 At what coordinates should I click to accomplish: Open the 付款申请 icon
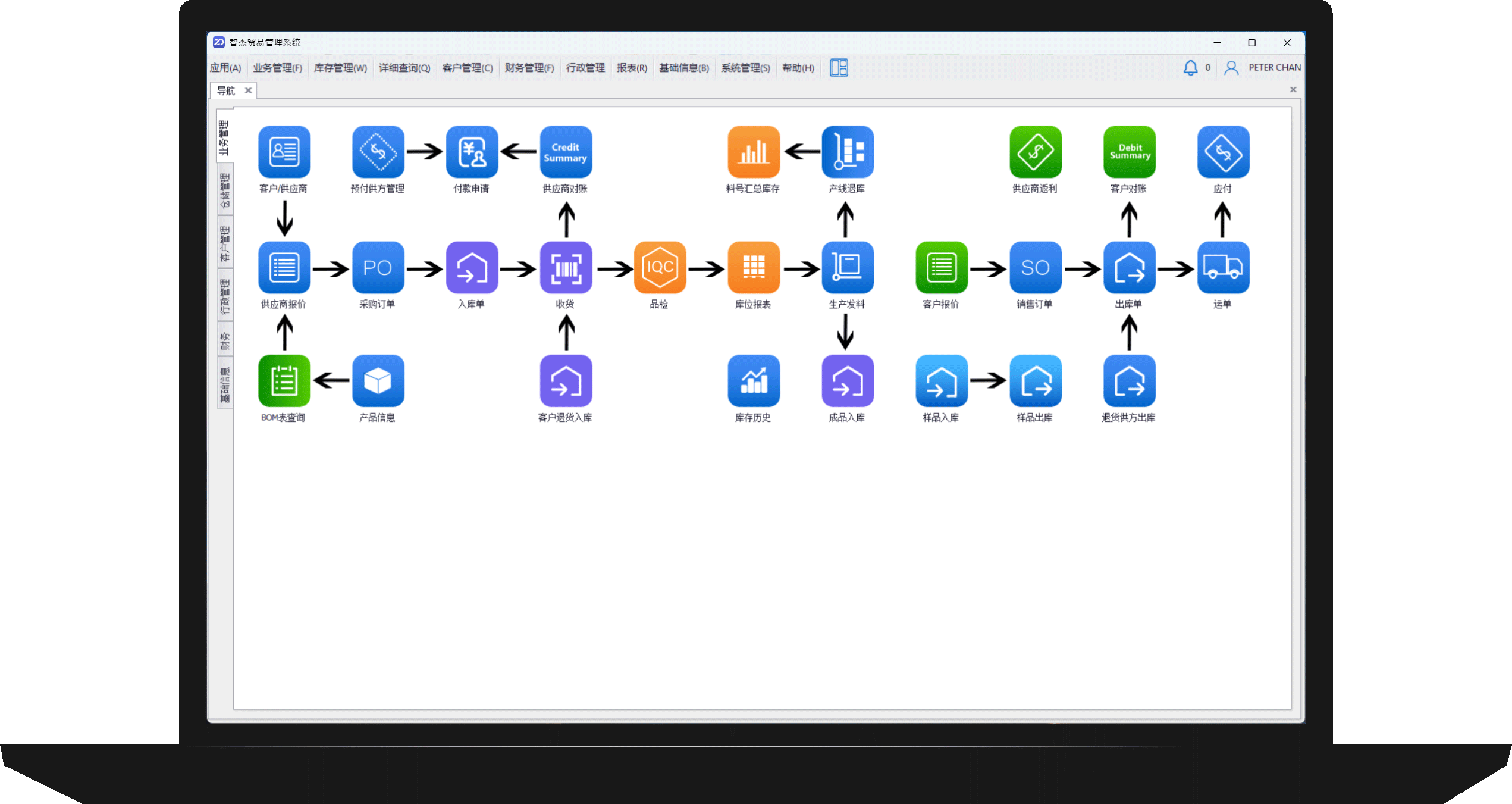coord(472,152)
